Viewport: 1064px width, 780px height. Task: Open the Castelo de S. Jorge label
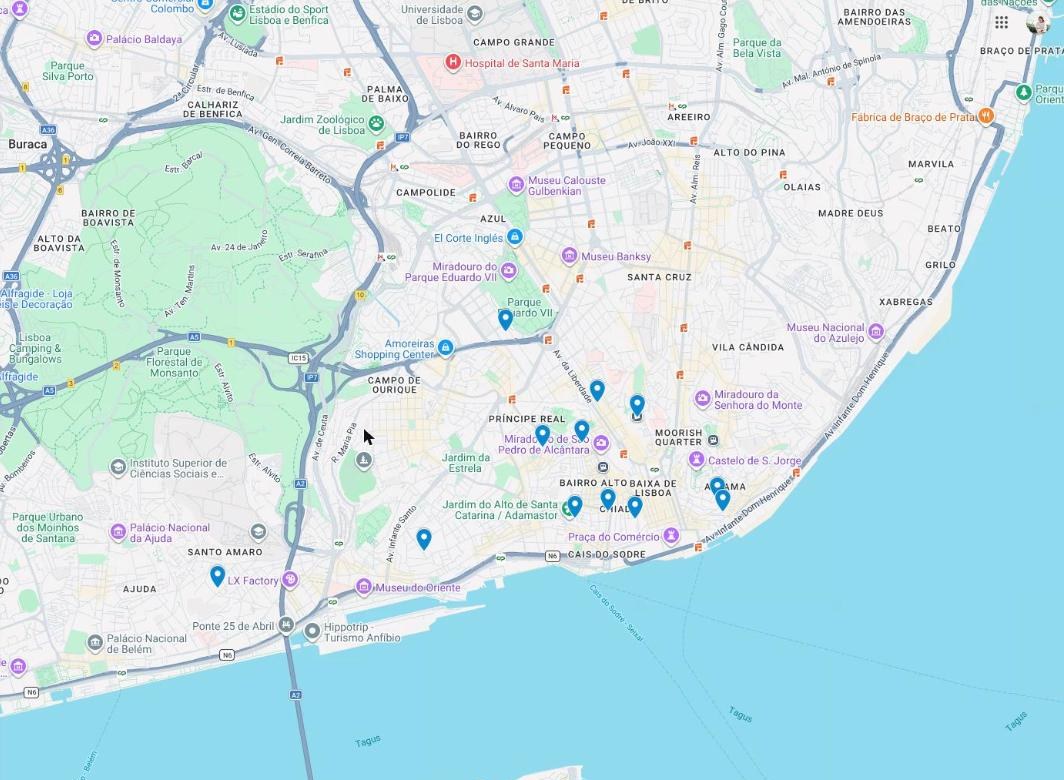tap(755, 460)
